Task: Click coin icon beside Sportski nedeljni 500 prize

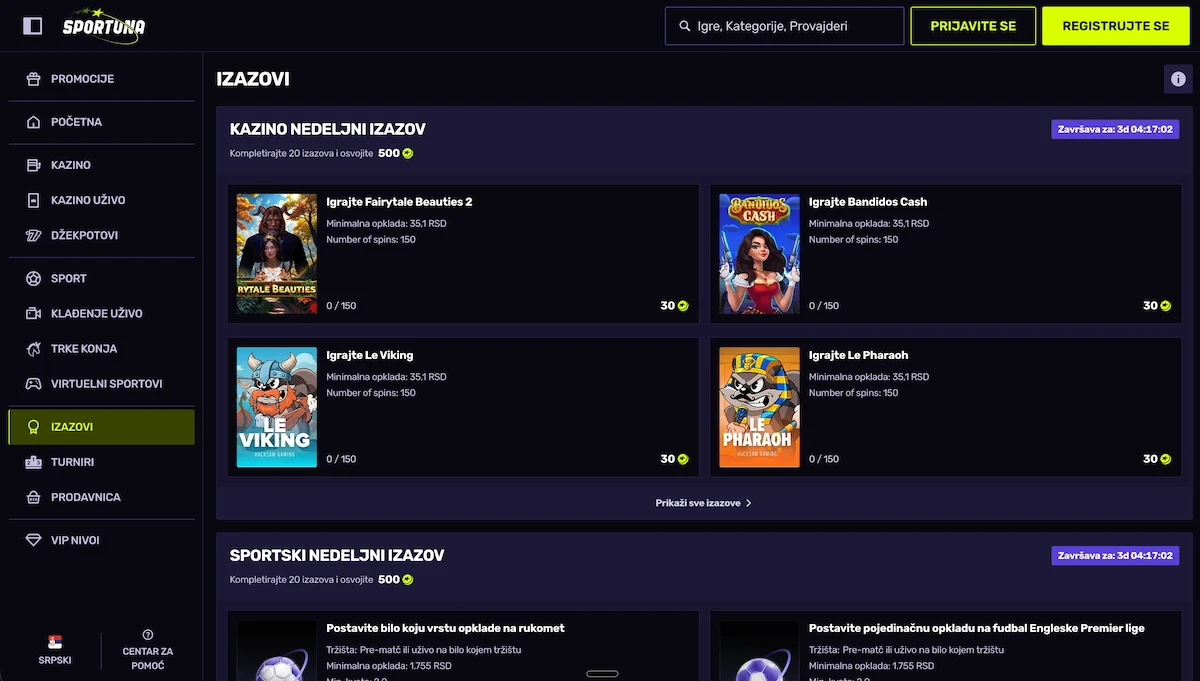Action: (x=408, y=579)
